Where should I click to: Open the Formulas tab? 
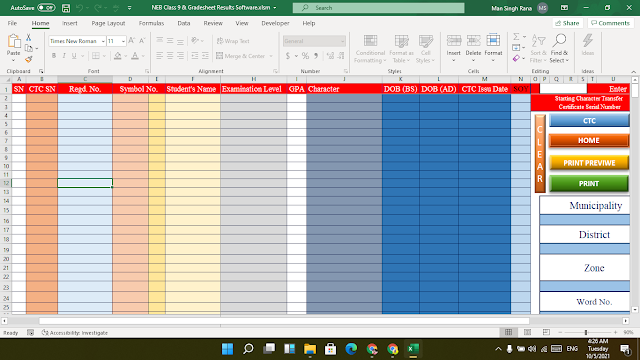151,23
